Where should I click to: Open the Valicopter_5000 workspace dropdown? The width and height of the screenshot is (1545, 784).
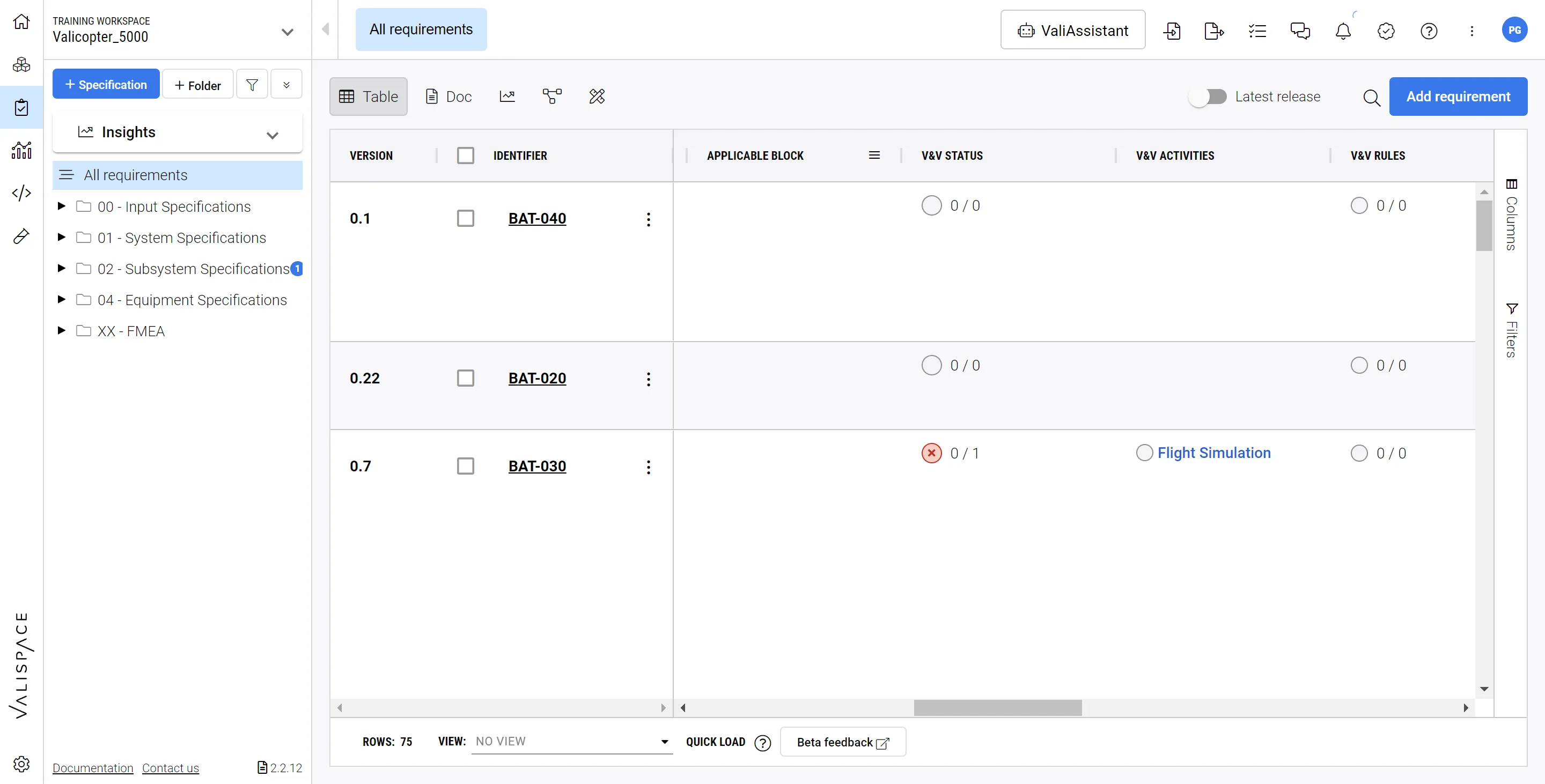pos(288,32)
